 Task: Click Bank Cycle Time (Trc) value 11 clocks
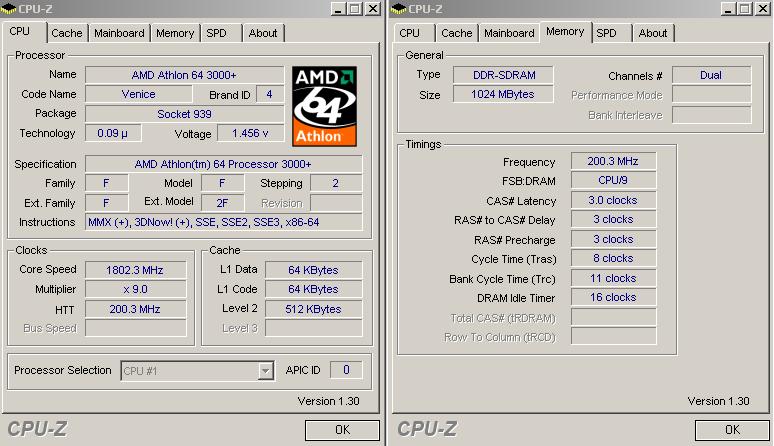(x=613, y=278)
